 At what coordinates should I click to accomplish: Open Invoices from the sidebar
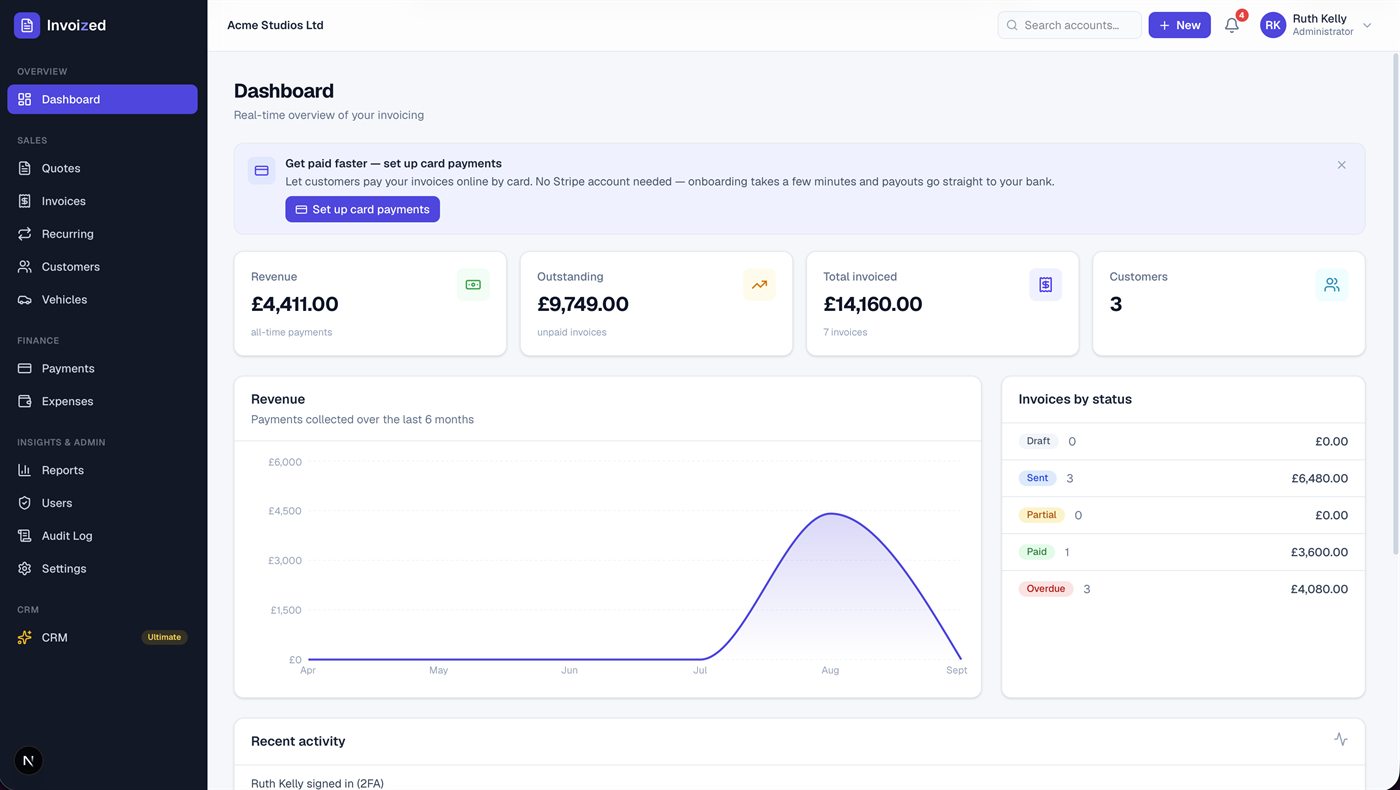tap(102, 201)
